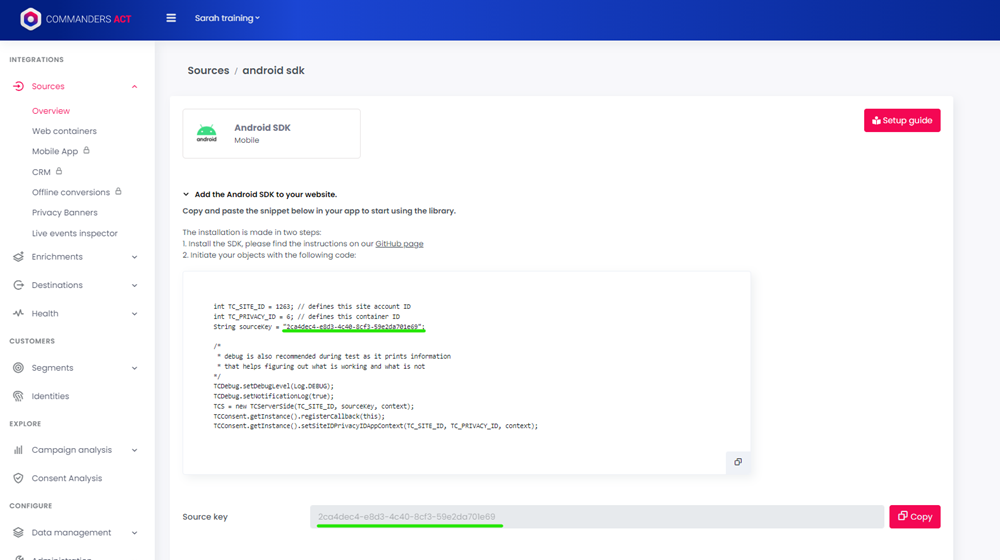
Task: Click the Android SDK robot icon
Action: (206, 133)
